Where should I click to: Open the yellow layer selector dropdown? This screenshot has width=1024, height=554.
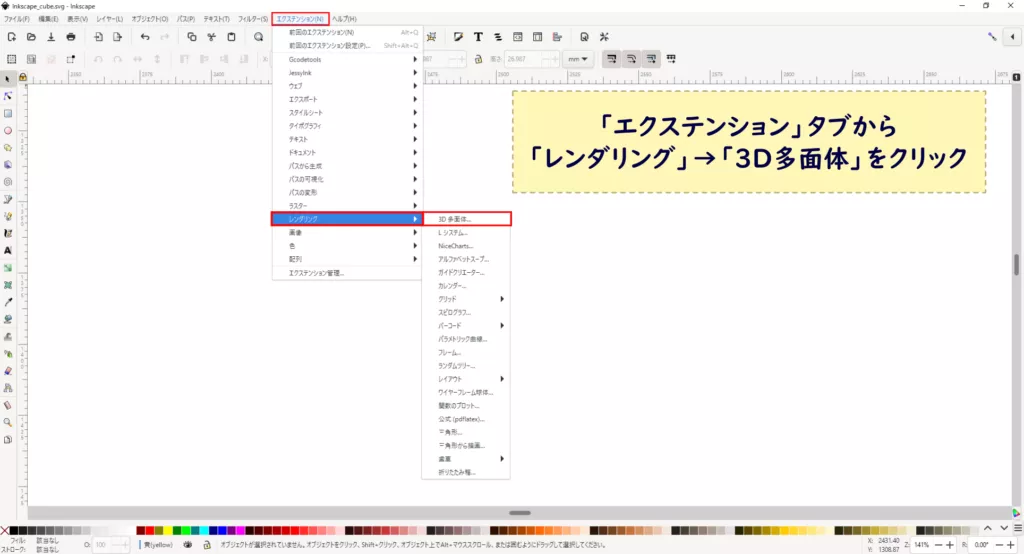tap(158, 544)
